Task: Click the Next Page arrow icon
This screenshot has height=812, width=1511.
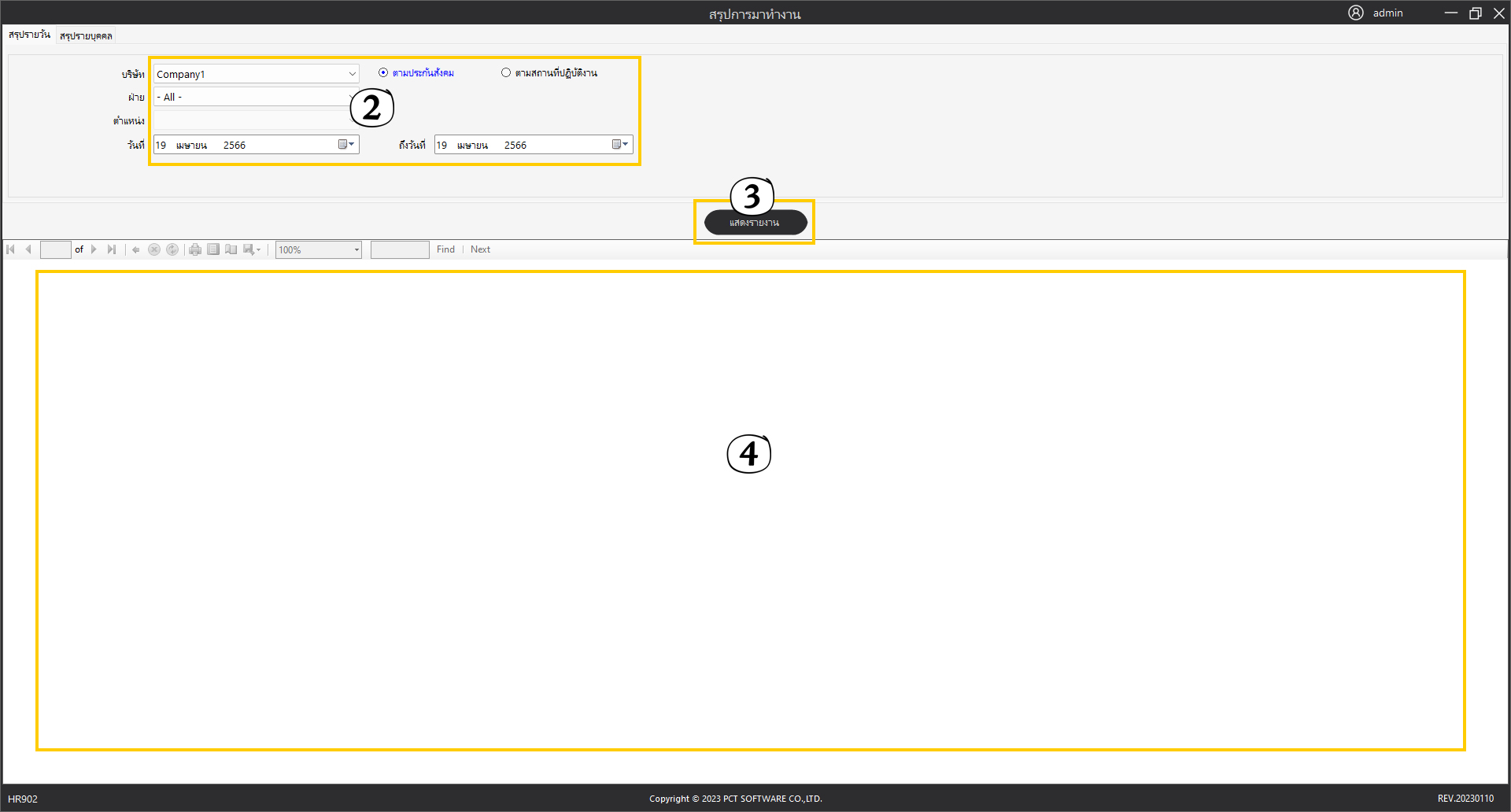Action: click(94, 249)
